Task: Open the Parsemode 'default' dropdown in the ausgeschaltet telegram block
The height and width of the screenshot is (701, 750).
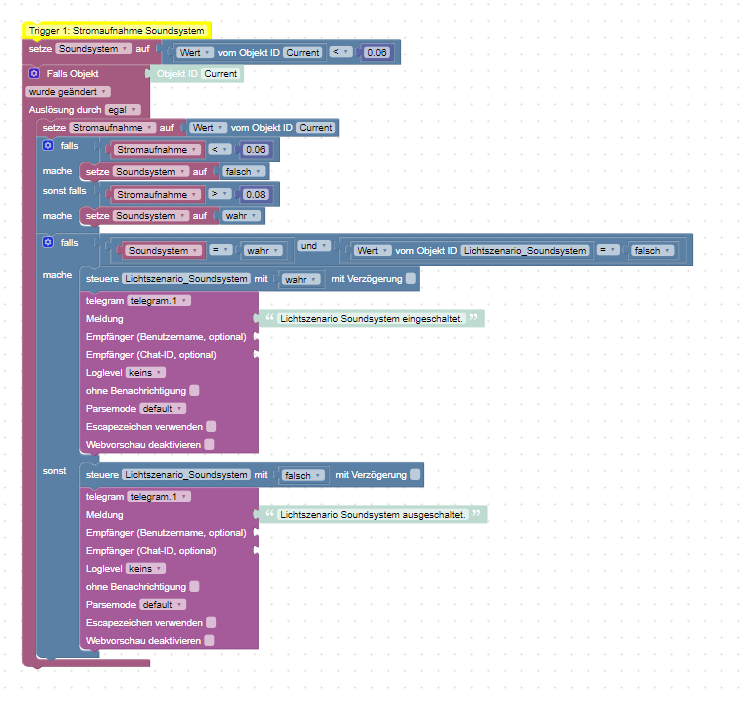Action: pos(163,605)
